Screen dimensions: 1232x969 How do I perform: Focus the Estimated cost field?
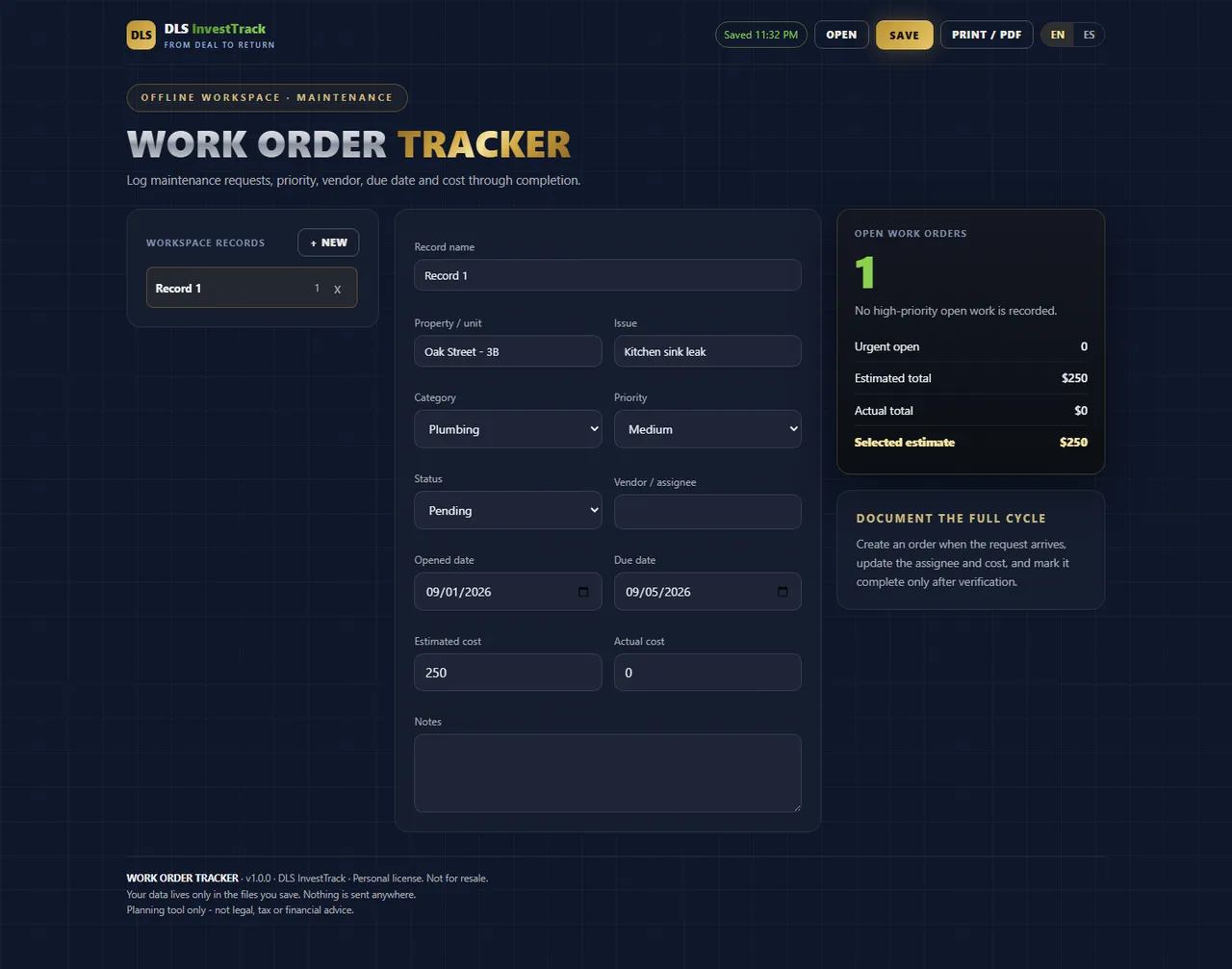(508, 673)
